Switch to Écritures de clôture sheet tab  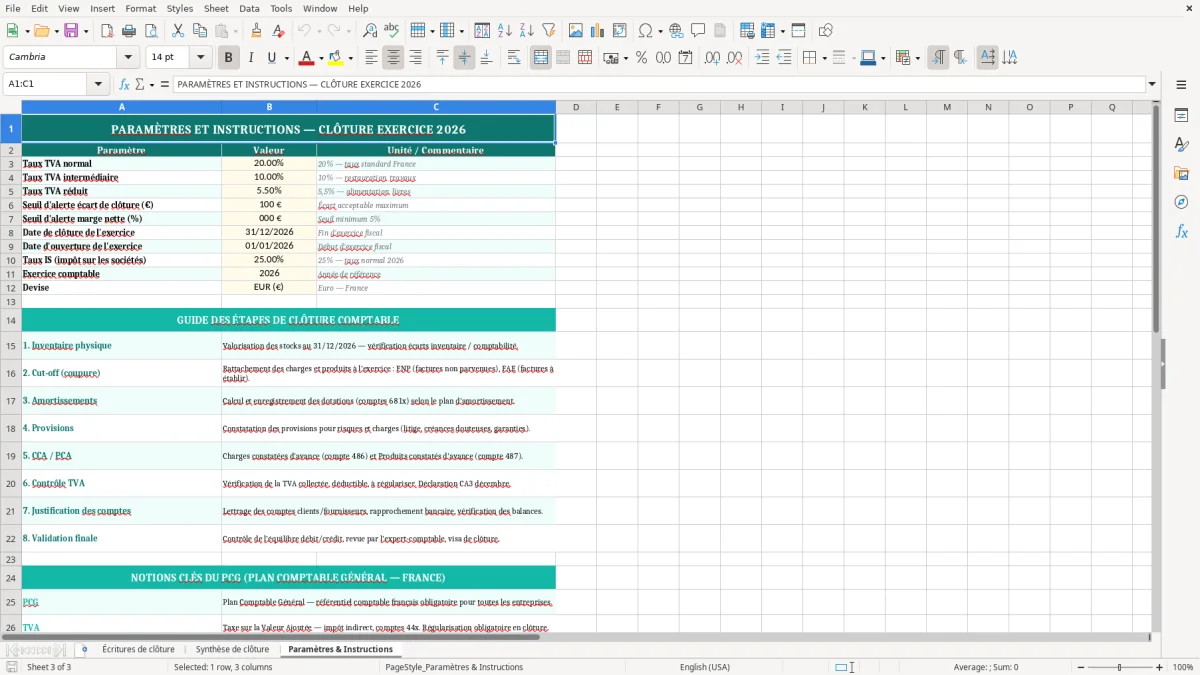(138, 649)
